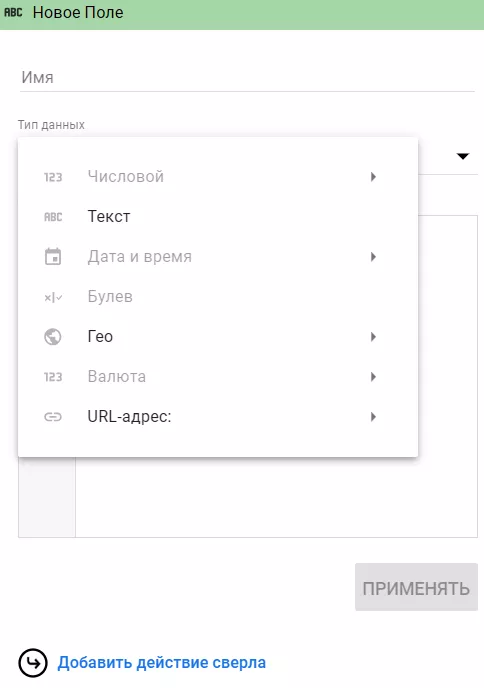Click the link icon next to URL-адрес
484x688 pixels.
[x=53, y=417]
